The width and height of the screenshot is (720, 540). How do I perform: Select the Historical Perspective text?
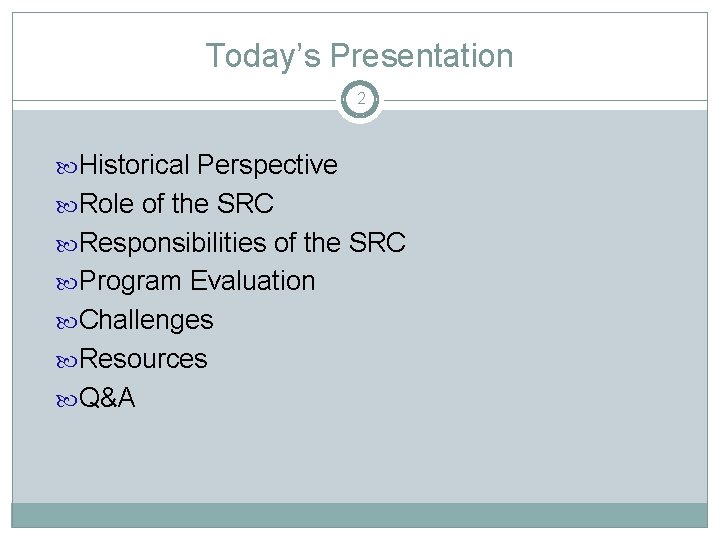208,165
